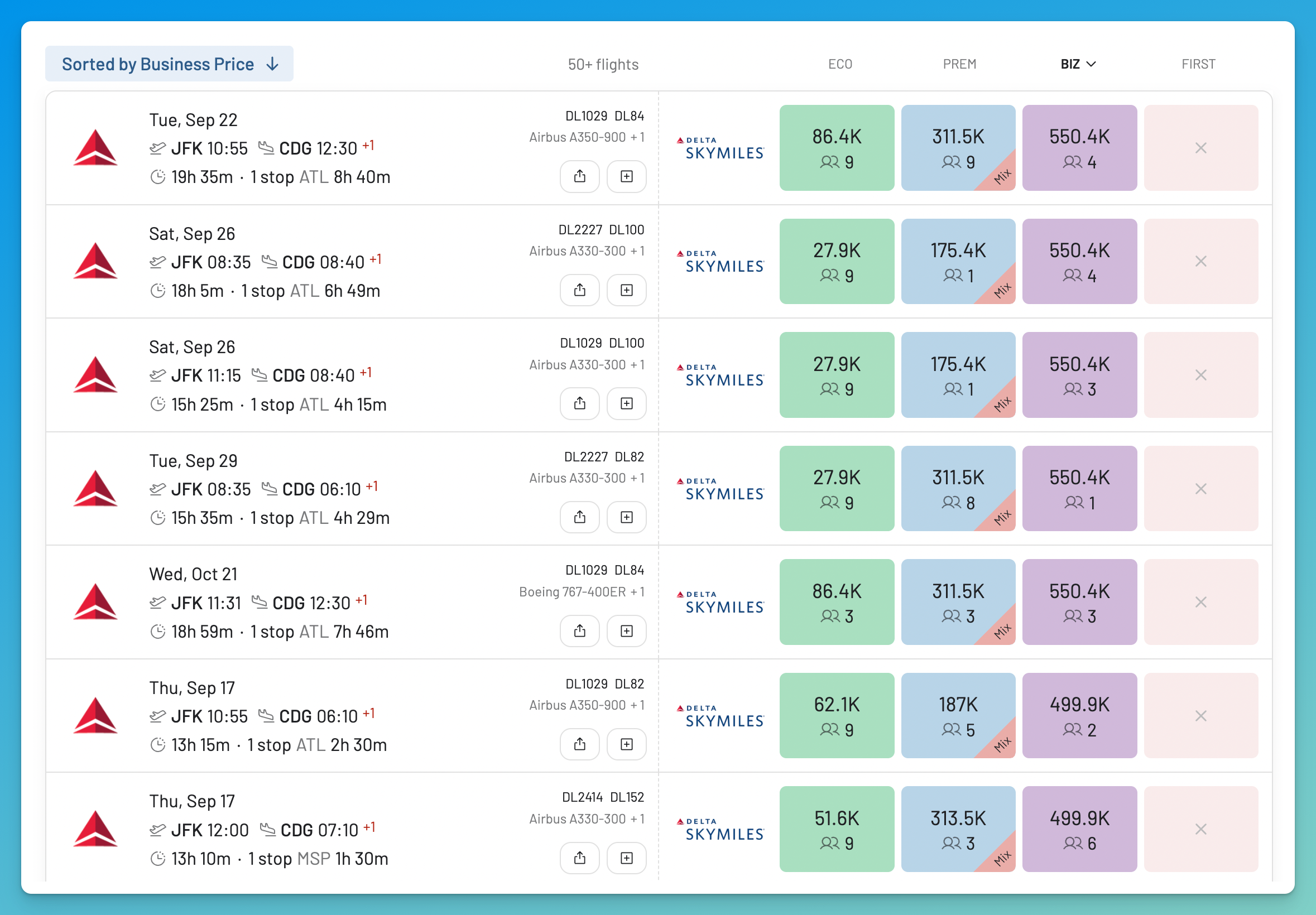
Task: Click unavailable First X on Tue Sep 22 row
Action: pos(1200,148)
